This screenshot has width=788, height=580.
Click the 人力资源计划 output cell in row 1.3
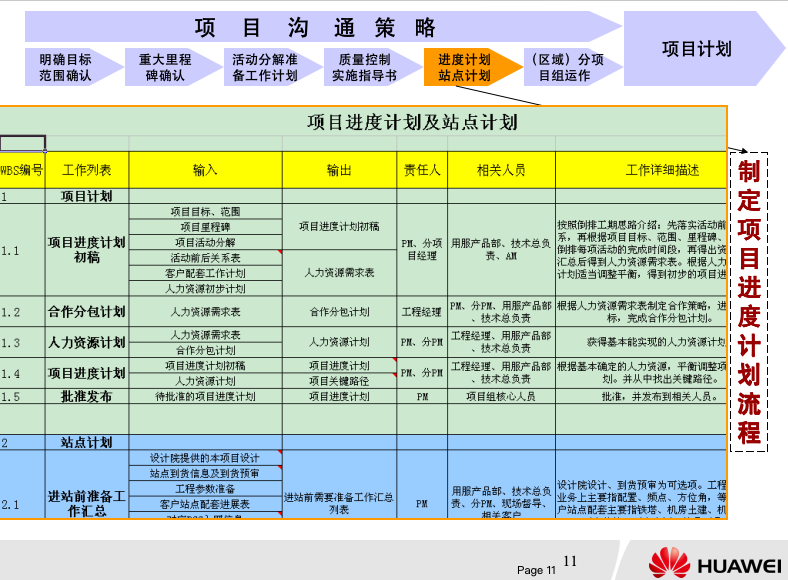tap(340, 342)
